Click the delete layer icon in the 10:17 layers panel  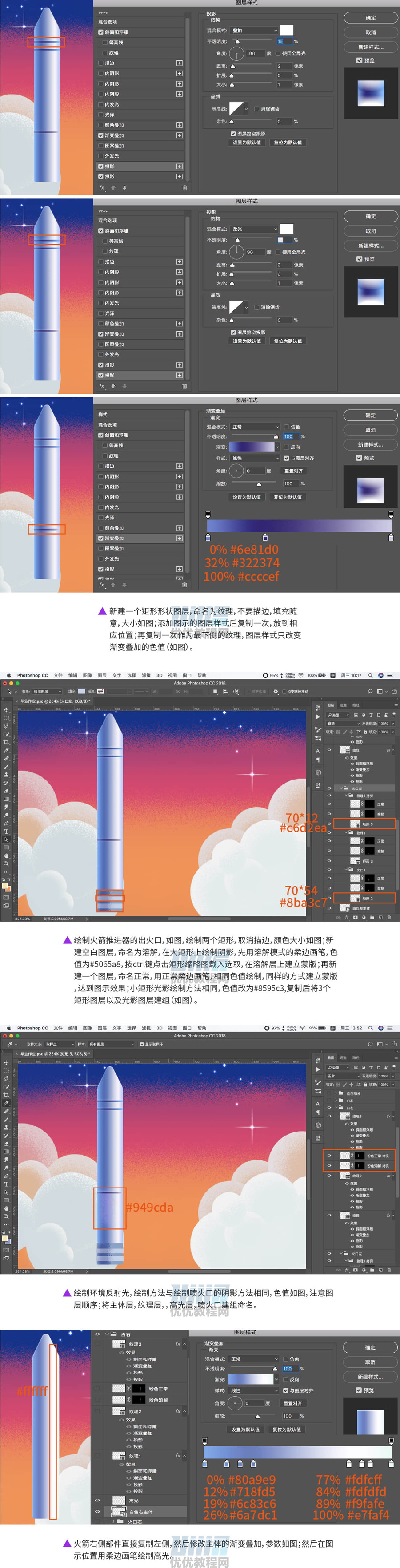pos(389,917)
